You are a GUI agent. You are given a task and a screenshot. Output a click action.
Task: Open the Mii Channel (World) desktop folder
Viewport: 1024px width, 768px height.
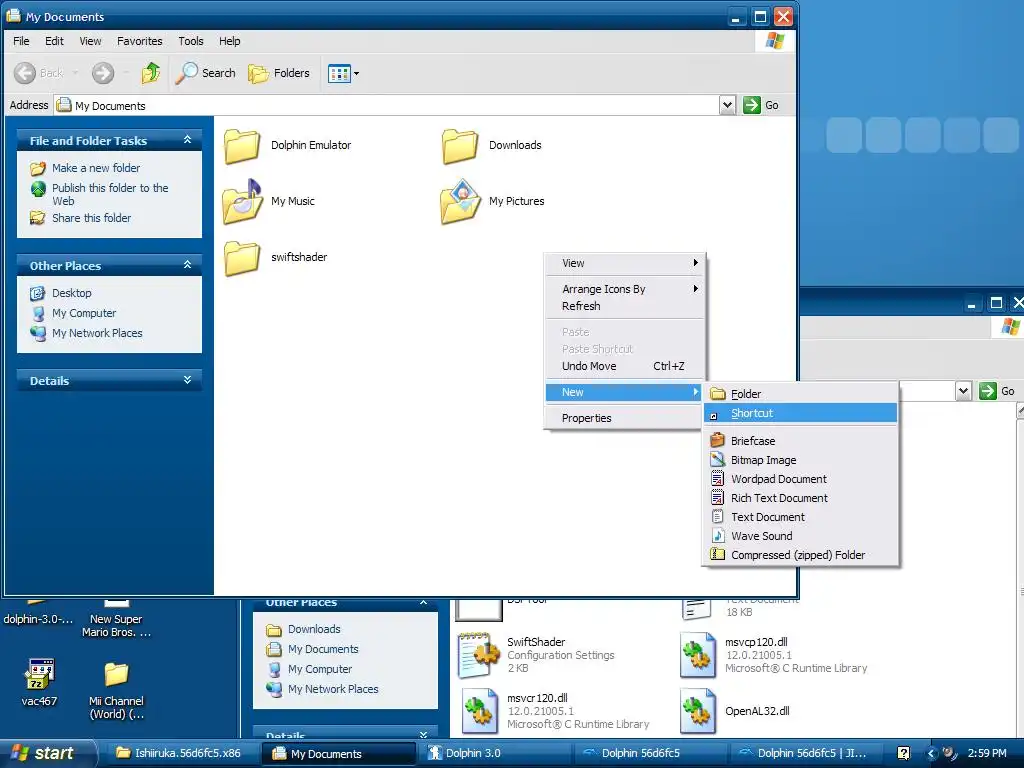[116, 675]
